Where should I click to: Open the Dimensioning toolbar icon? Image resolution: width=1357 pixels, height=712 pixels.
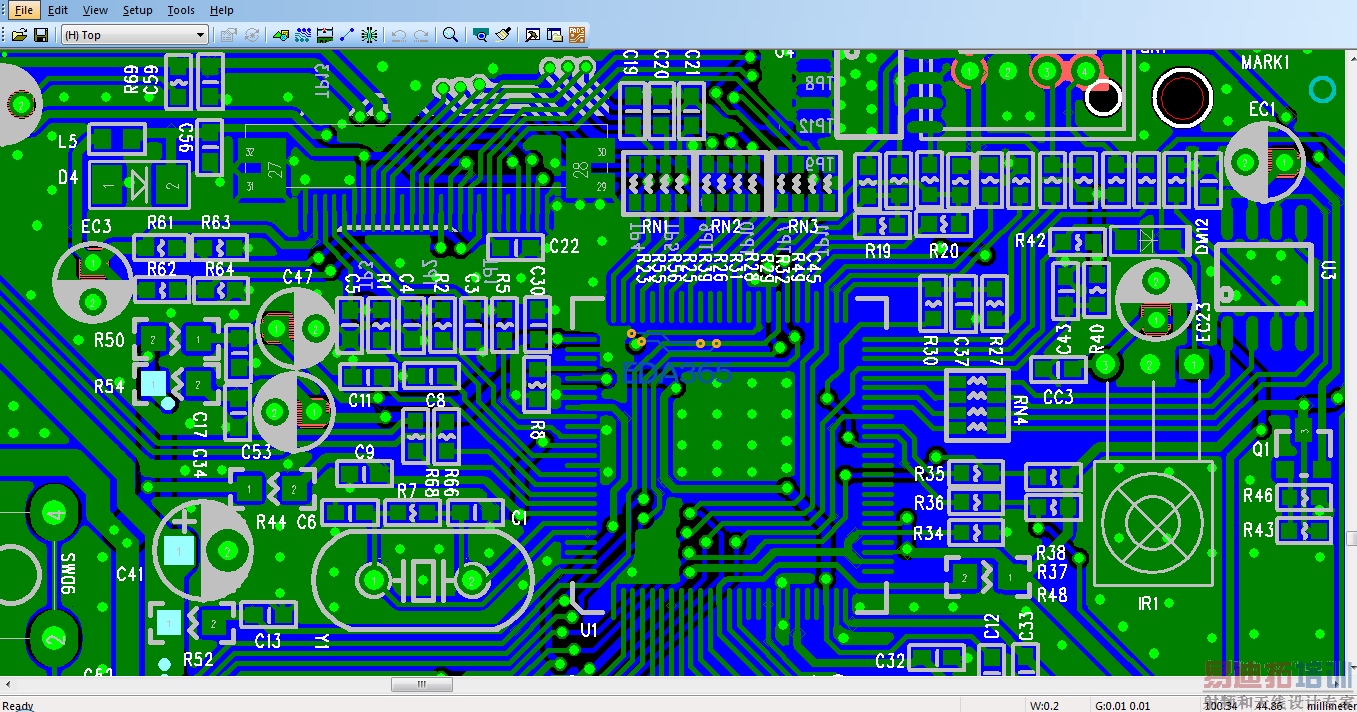[326, 35]
